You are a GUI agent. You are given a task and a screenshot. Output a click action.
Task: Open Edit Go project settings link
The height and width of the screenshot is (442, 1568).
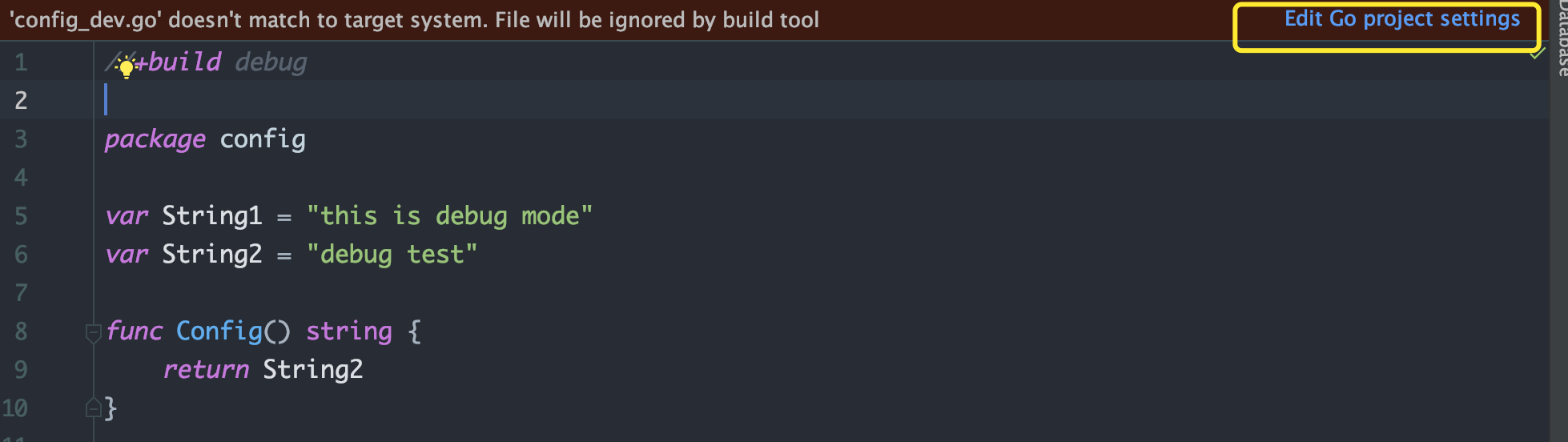click(1401, 19)
